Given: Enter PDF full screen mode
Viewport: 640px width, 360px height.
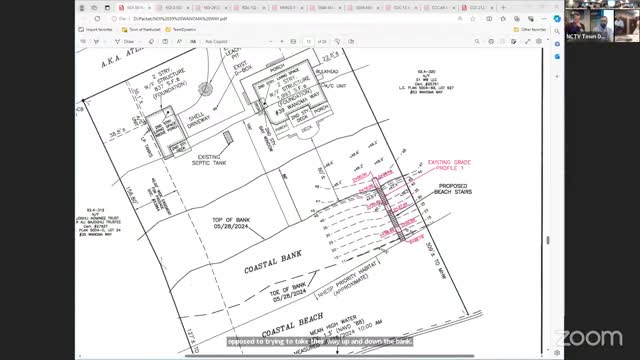Looking at the screenshot, I should (528, 42).
